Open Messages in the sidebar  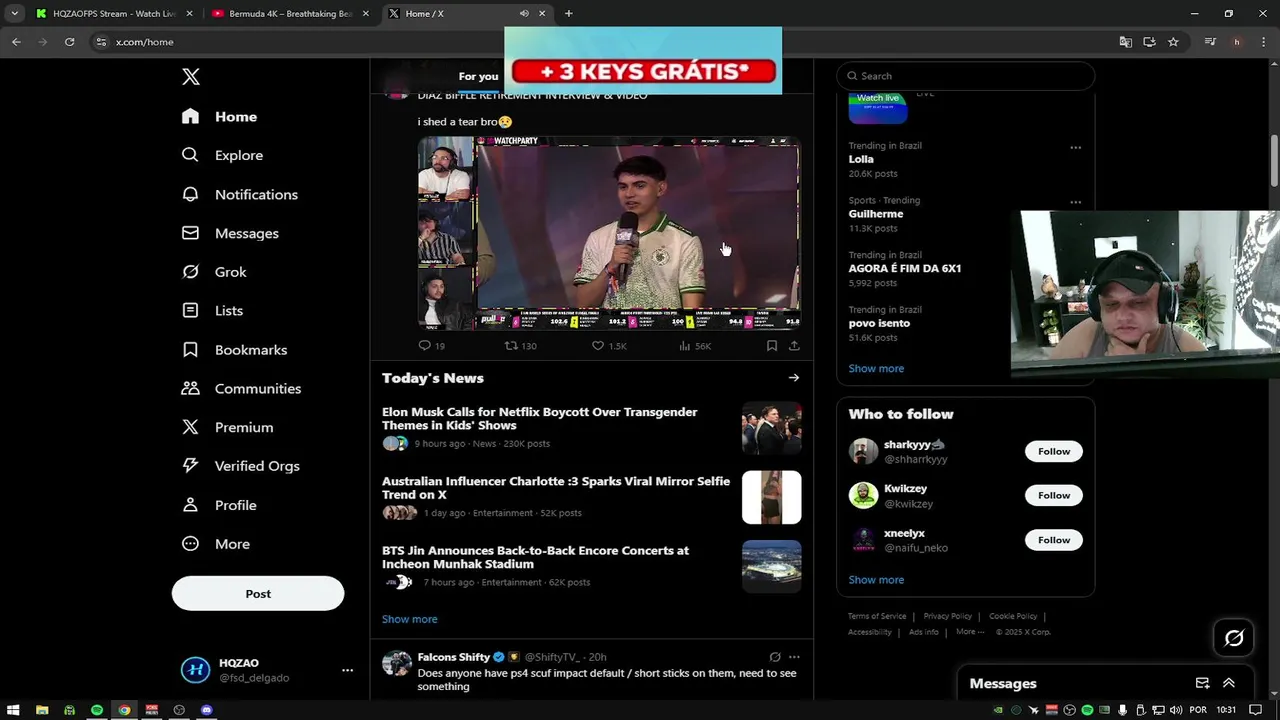[230, 233]
